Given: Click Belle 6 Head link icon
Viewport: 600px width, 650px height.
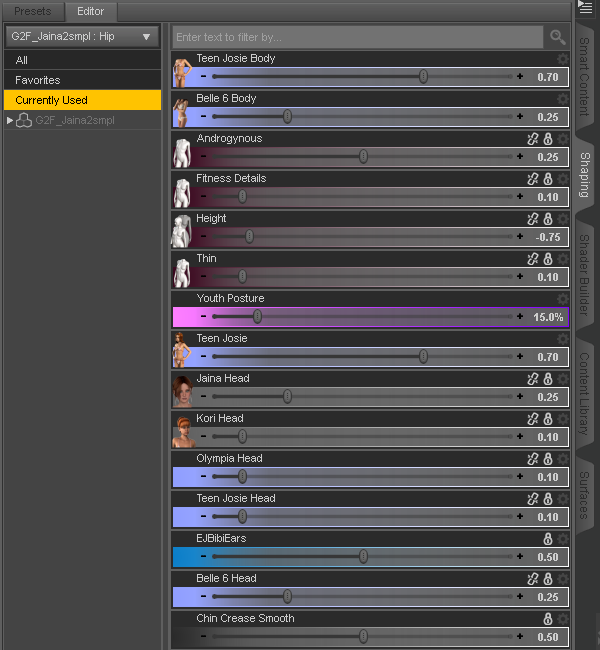Looking at the screenshot, I should click(x=533, y=579).
